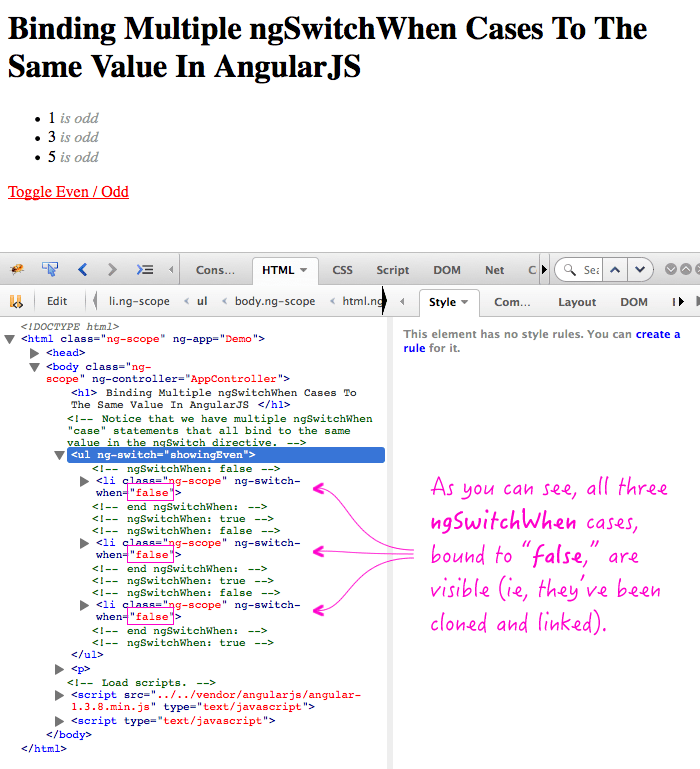Image resolution: width=700 pixels, height=769 pixels.
Task: Open the HTML tab dropdown arrow
Action: click(x=303, y=270)
